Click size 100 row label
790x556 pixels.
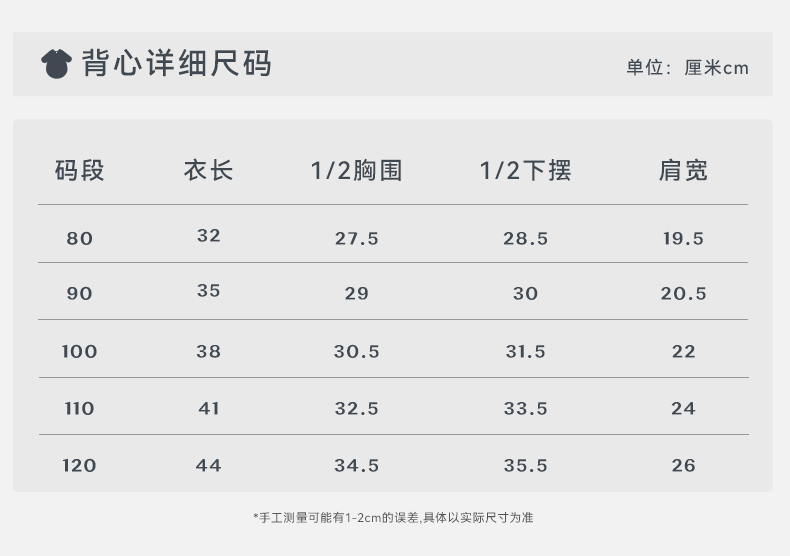(x=79, y=351)
